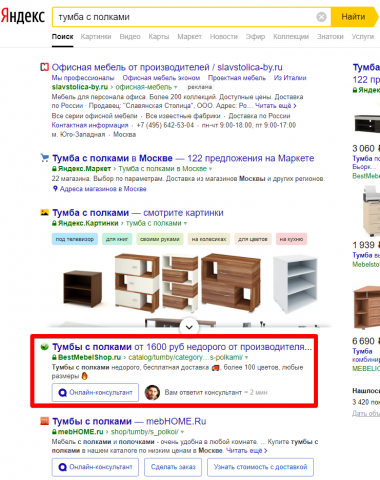Open the Знатоки tab
This screenshot has height=480, width=380.
tap(330, 37)
